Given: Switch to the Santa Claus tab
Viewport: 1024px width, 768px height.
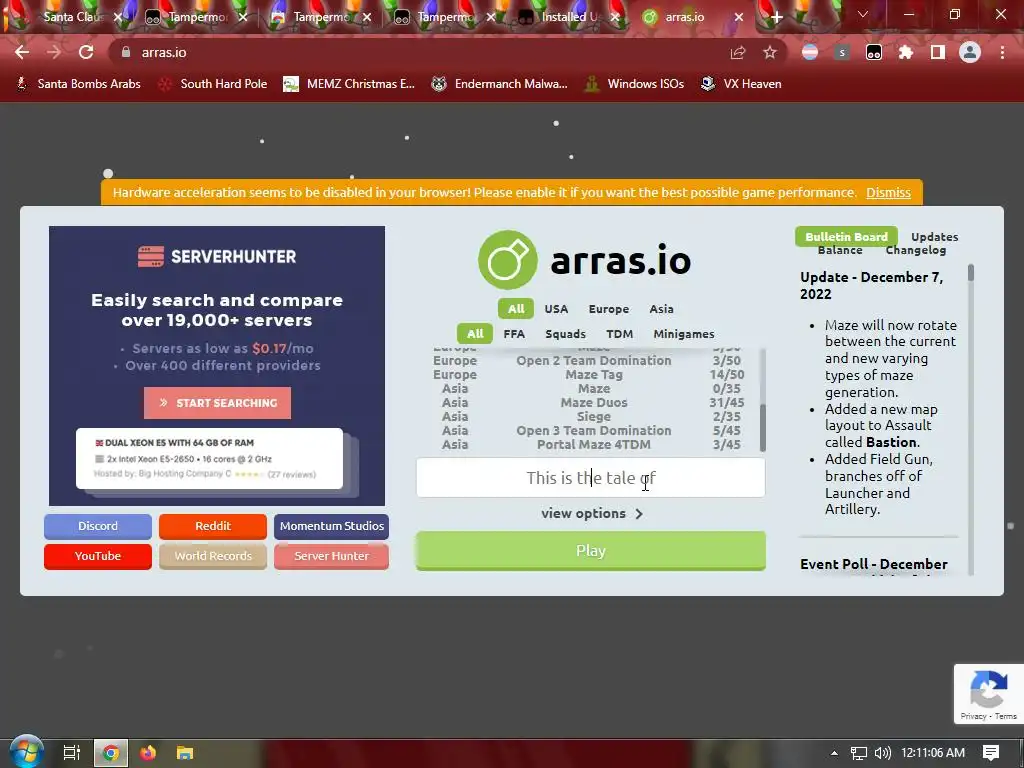Looking at the screenshot, I should click(73, 17).
